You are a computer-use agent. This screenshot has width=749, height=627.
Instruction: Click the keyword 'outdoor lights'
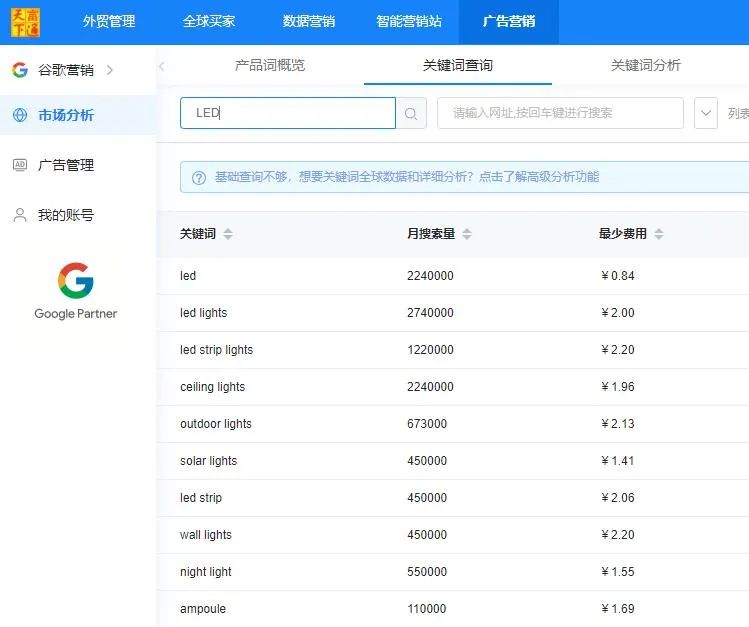pos(216,424)
